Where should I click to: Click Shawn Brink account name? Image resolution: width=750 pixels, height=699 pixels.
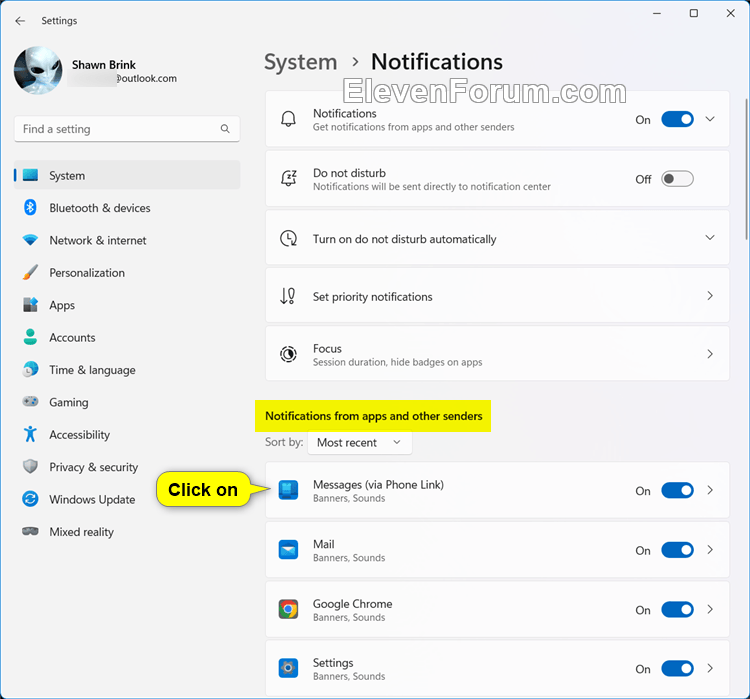pyautogui.click(x=104, y=65)
